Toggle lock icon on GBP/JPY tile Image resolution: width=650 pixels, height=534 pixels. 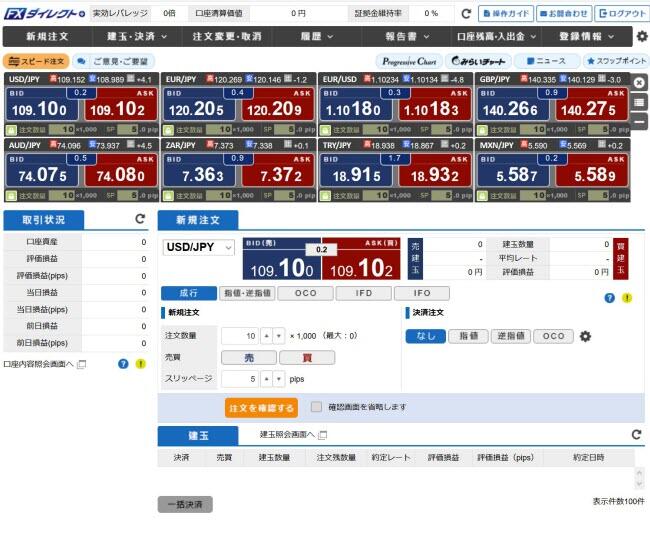[482, 130]
